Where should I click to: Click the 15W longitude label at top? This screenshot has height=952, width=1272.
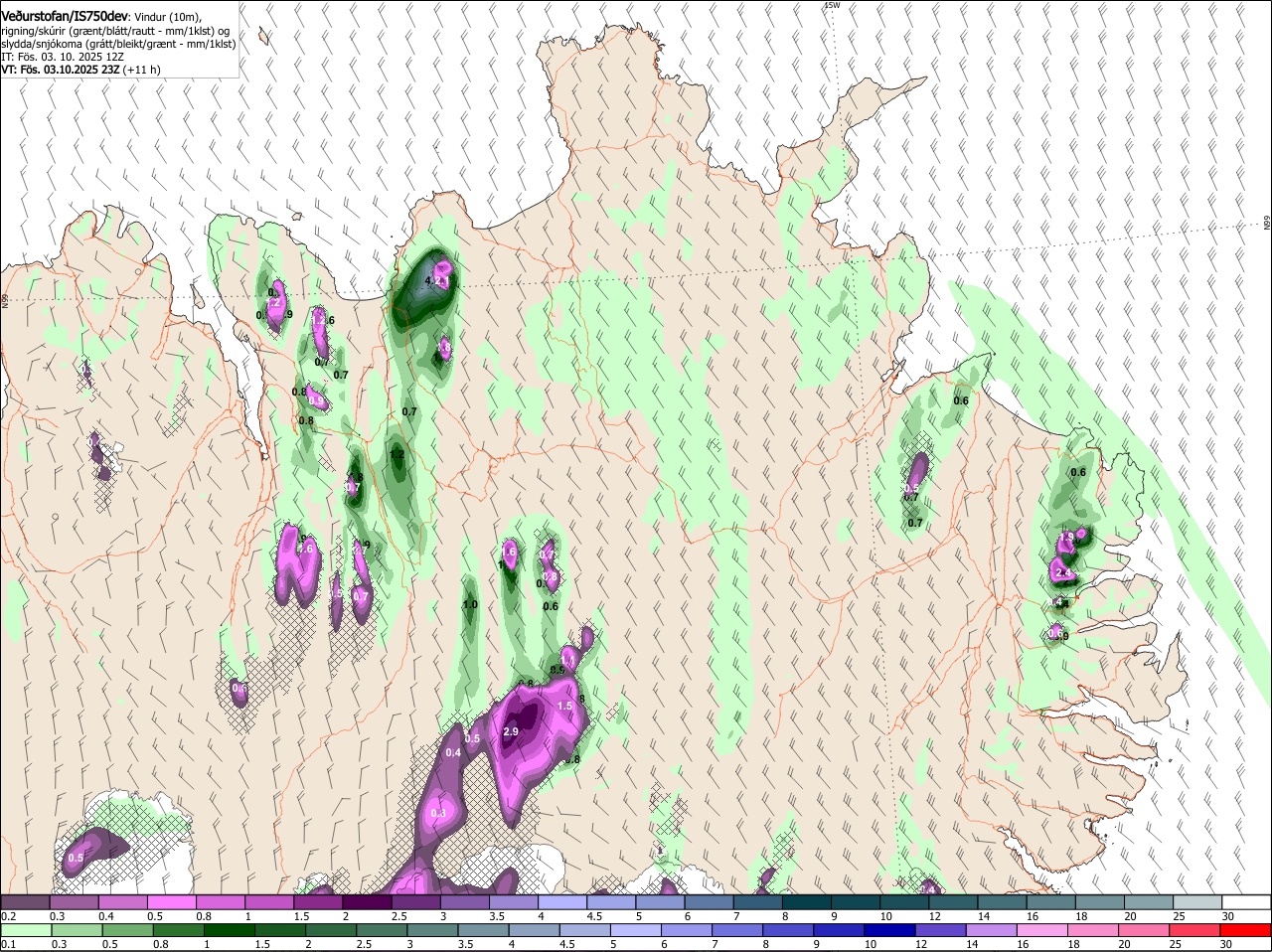point(832,5)
